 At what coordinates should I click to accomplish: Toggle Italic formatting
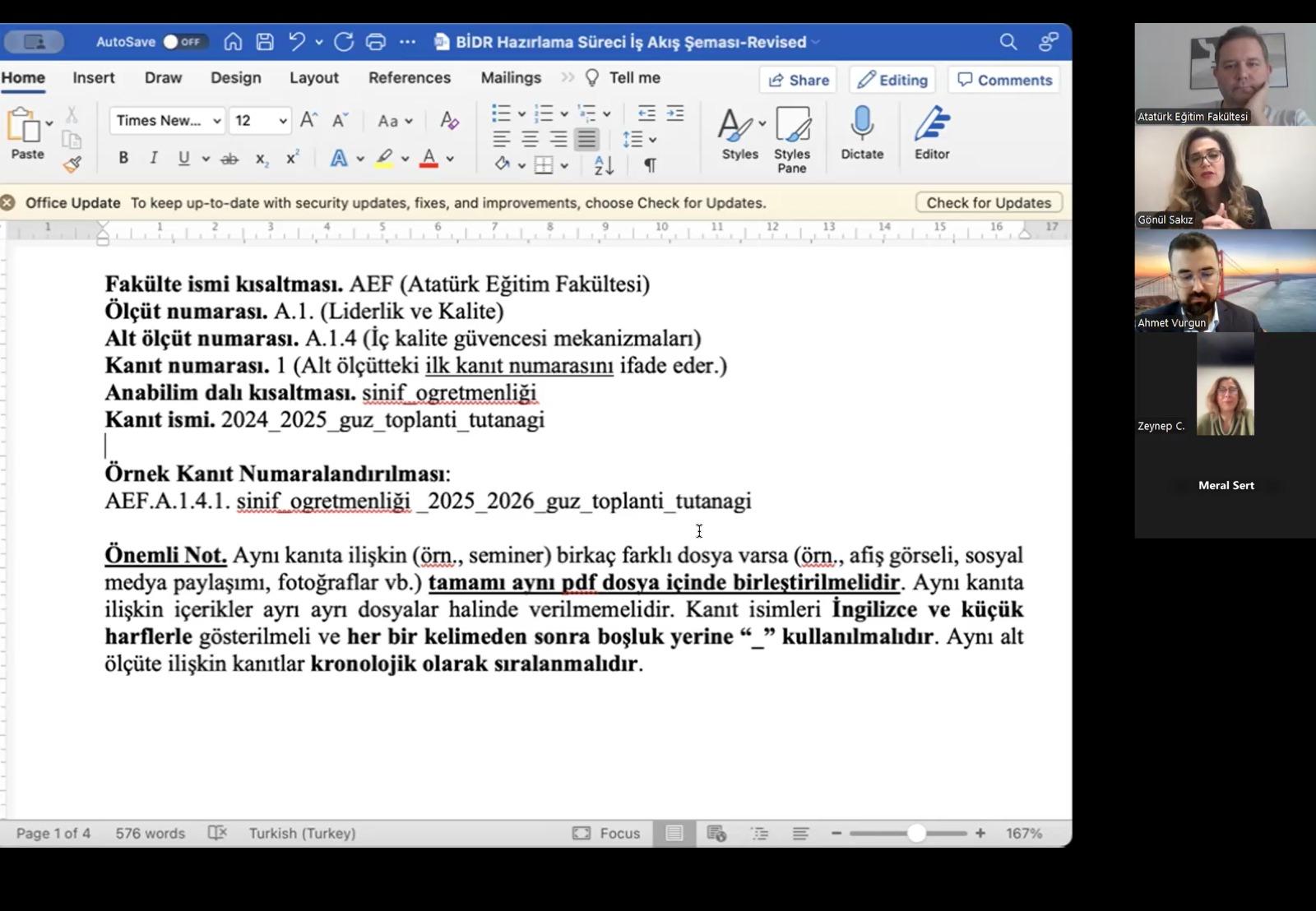coord(153,158)
